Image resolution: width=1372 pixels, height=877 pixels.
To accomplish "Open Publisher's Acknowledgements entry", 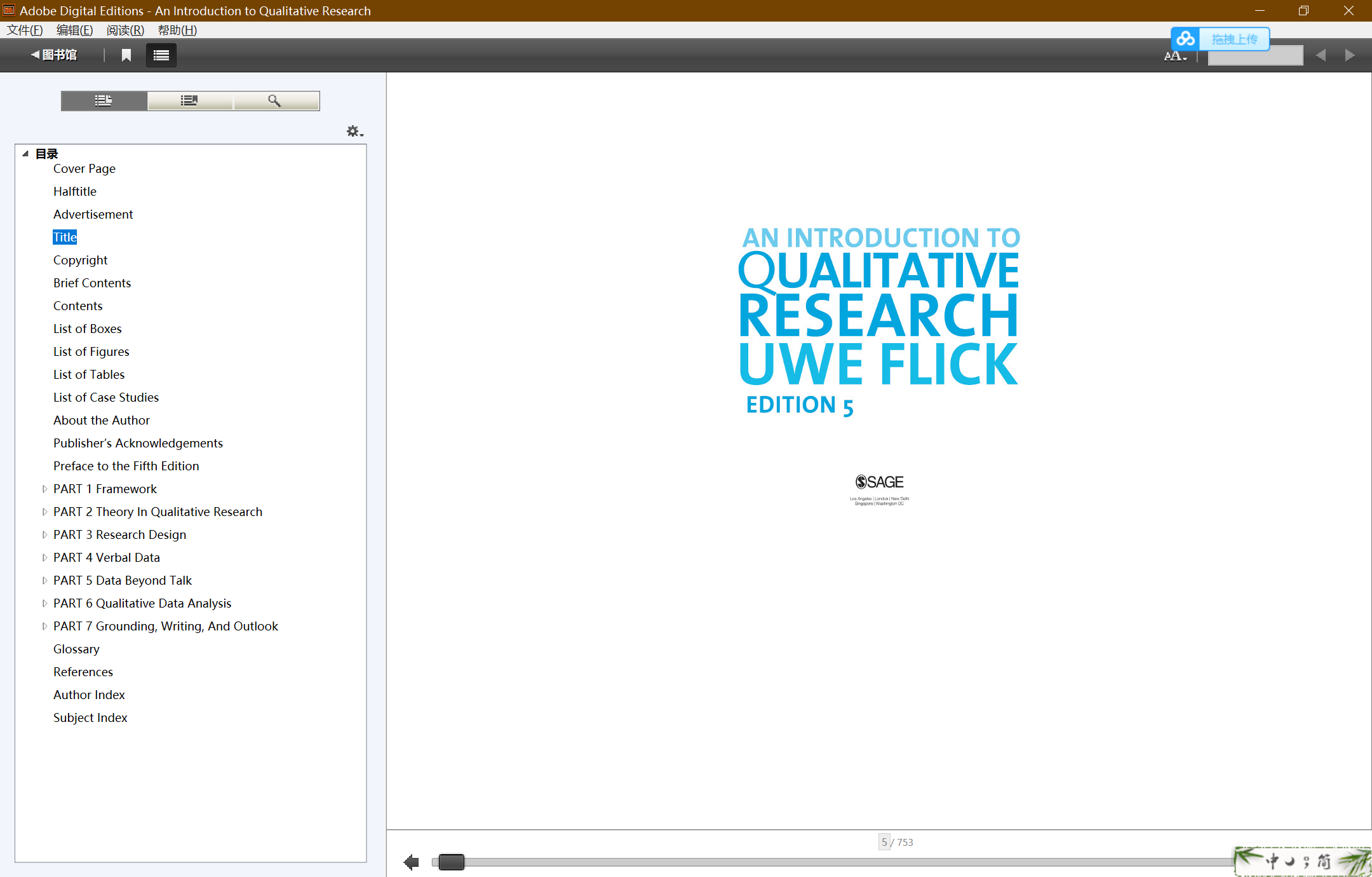I will (138, 443).
